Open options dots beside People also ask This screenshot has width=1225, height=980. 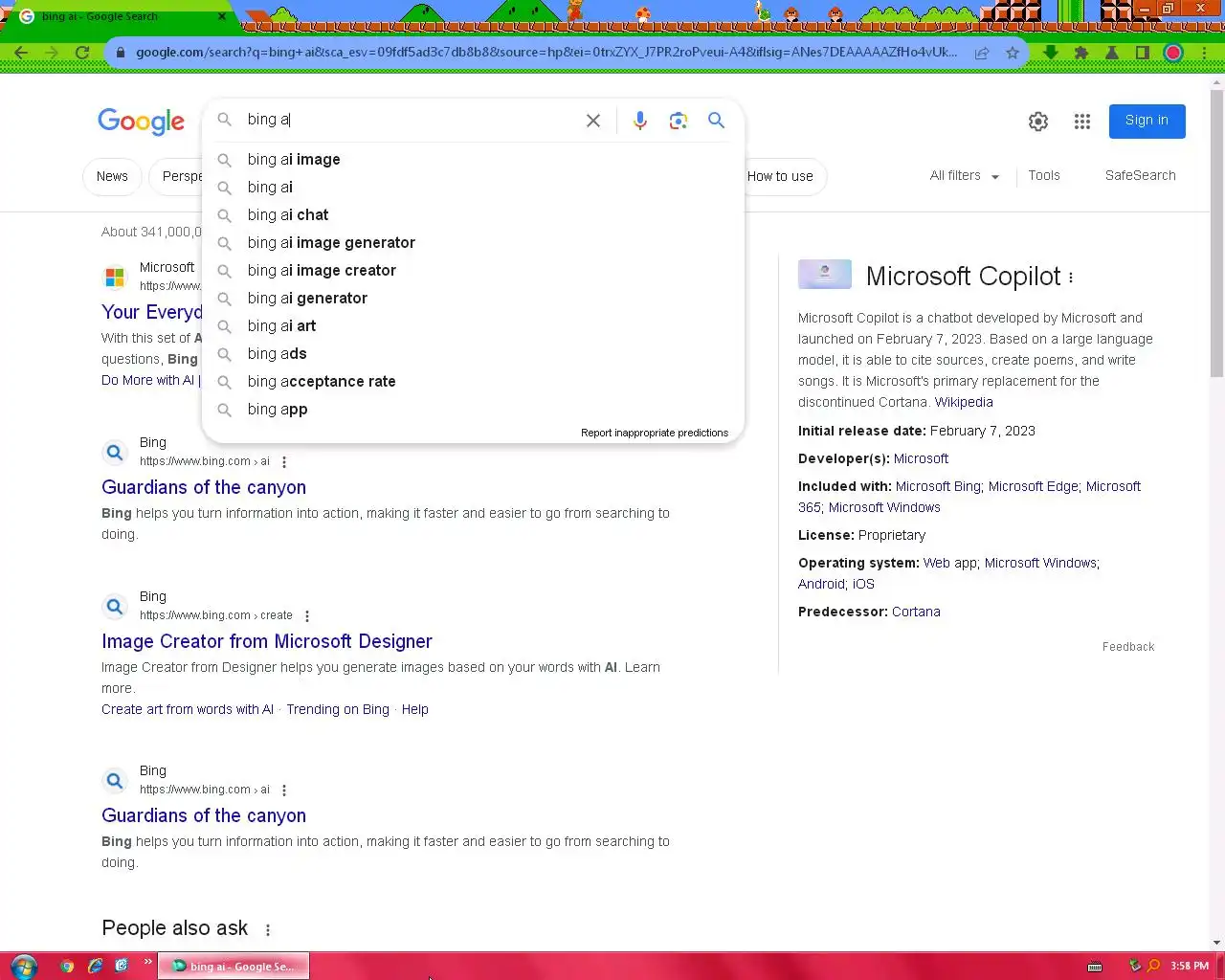pos(268,930)
